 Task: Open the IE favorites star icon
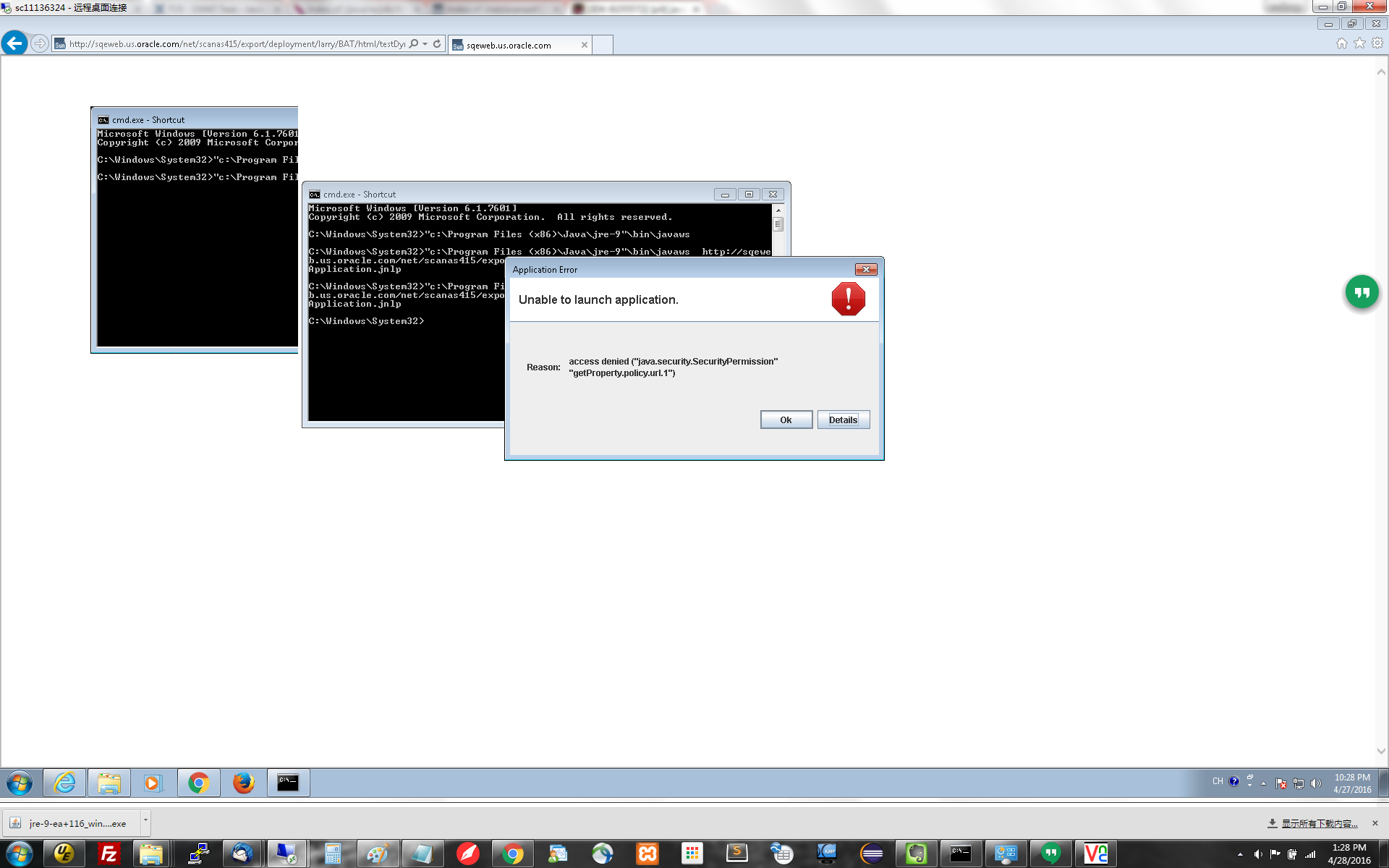1359,43
